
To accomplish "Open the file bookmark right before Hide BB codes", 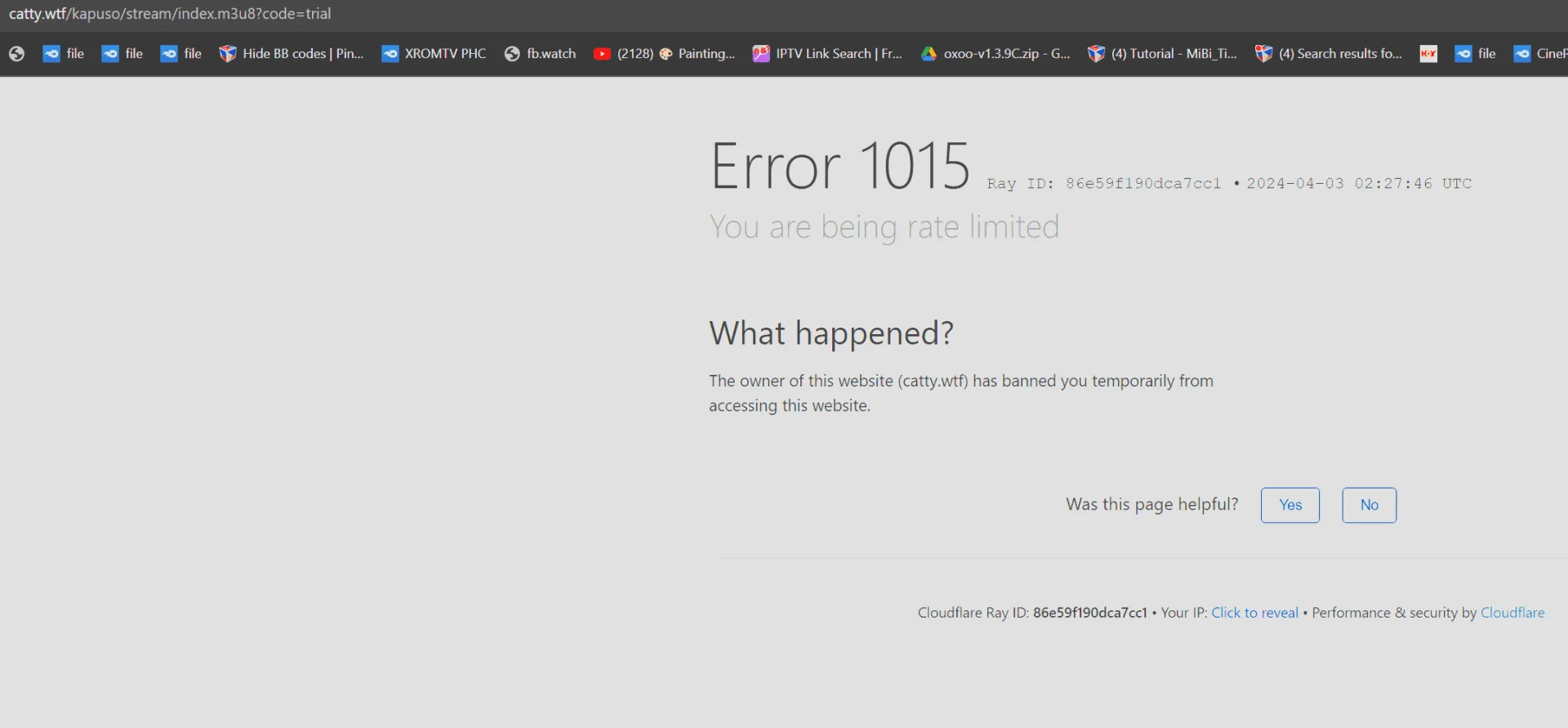I will pyautogui.click(x=181, y=54).
